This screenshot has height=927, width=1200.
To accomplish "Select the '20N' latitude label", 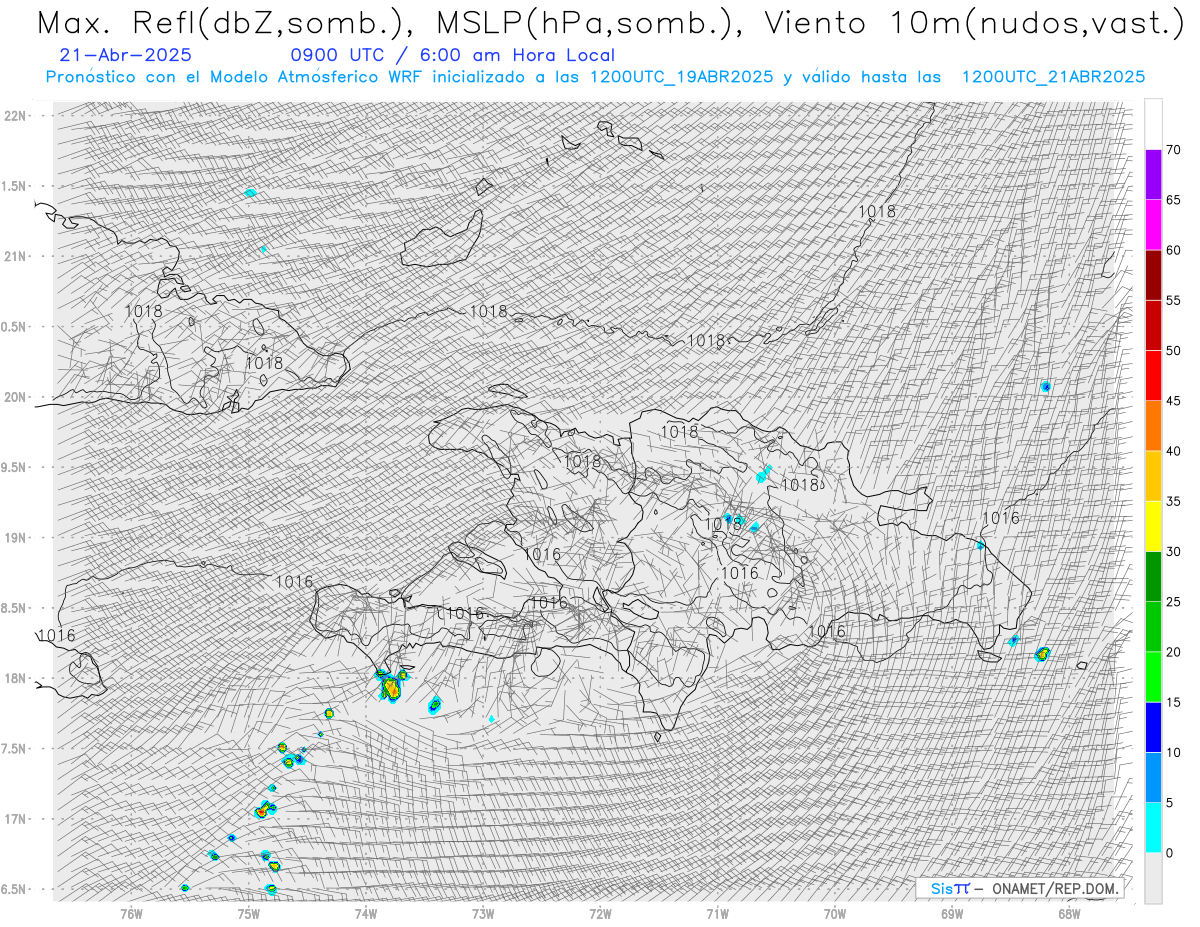I will click(x=14, y=397).
